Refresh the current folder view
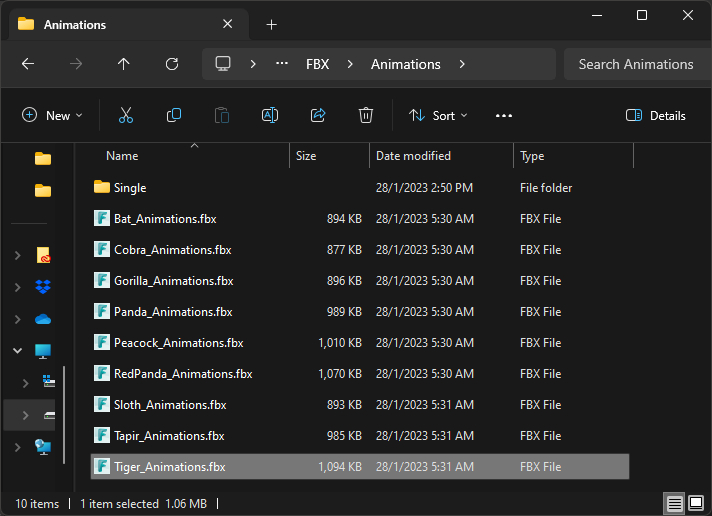The image size is (712, 516). (172, 64)
